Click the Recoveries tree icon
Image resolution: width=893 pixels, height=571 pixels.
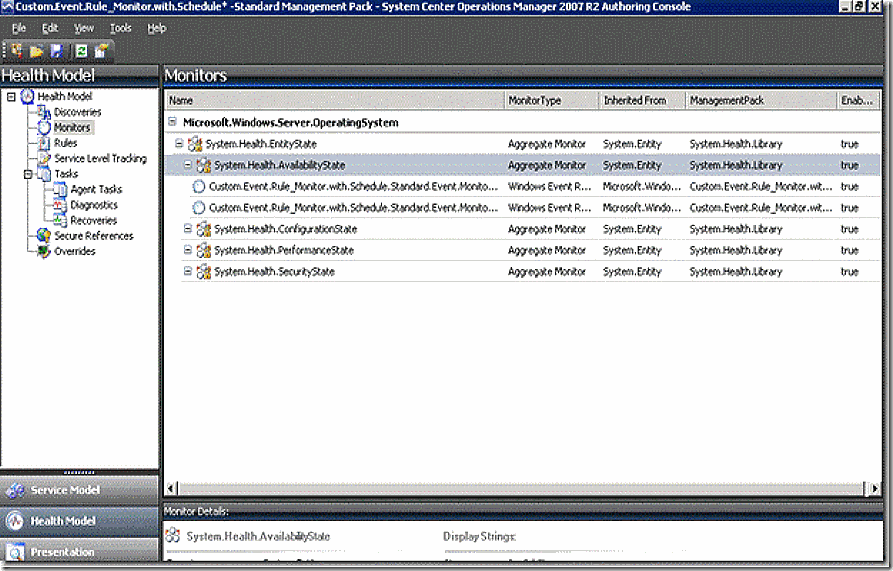[x=60, y=220]
